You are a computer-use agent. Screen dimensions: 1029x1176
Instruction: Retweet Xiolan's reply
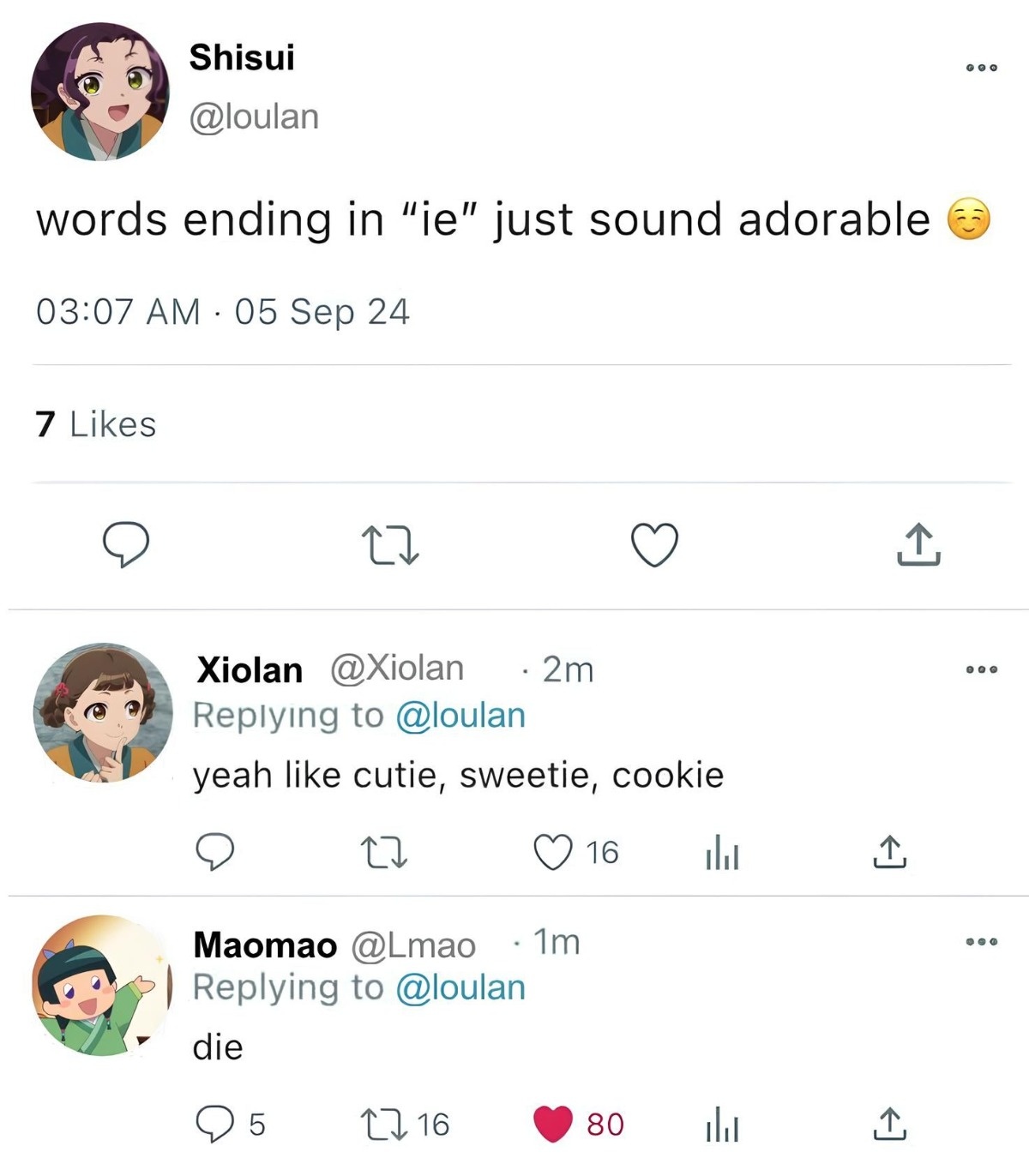click(x=382, y=853)
